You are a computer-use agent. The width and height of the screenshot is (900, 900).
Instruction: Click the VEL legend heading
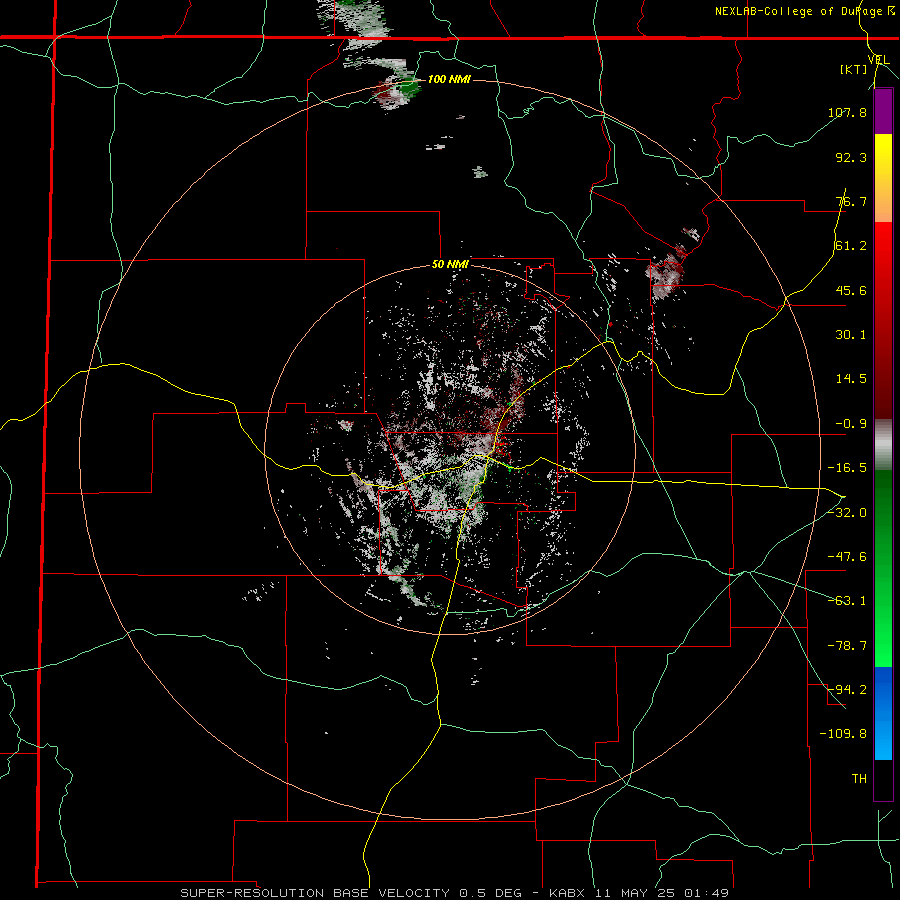(878, 59)
